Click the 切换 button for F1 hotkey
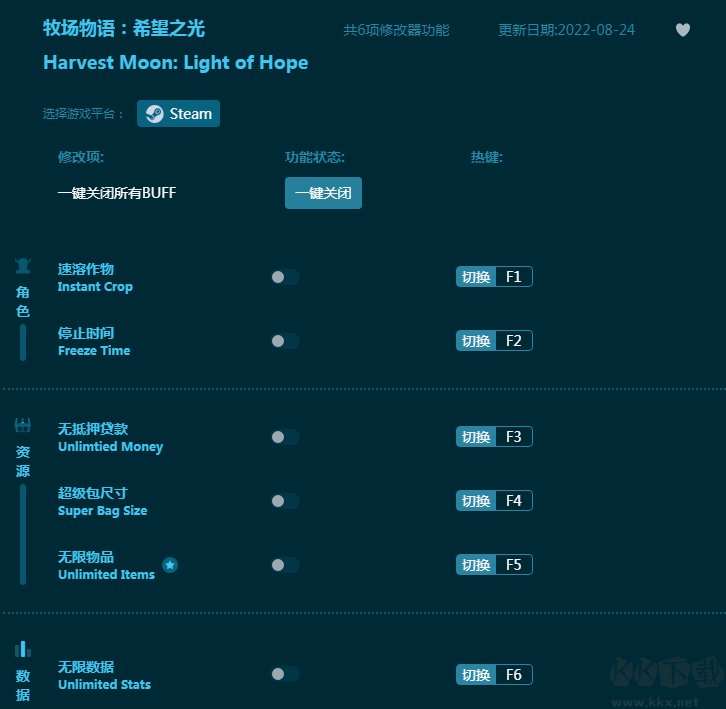Viewport: 726px width, 709px height. coord(476,277)
